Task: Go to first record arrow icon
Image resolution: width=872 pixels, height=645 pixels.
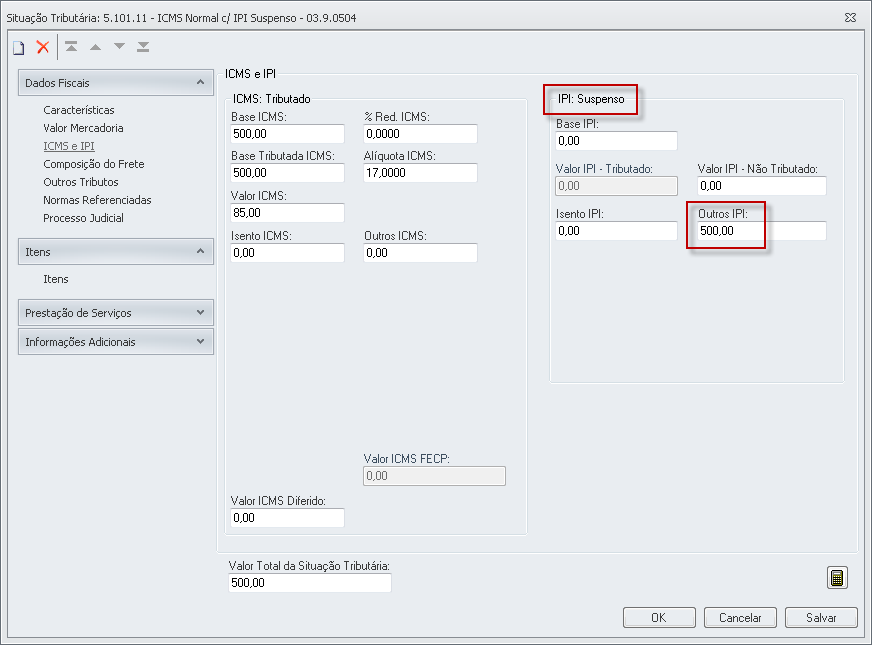Action: pos(71,47)
